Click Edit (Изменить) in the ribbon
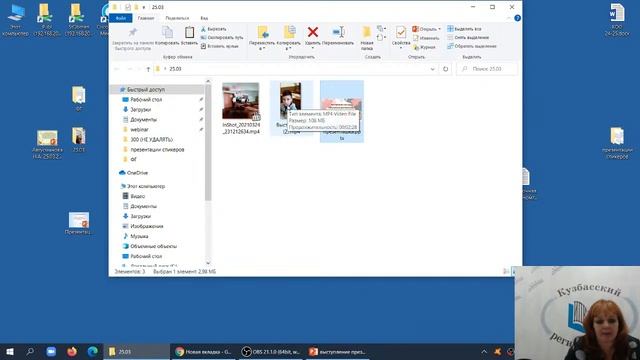The height and width of the screenshot is (360, 640). [426, 38]
